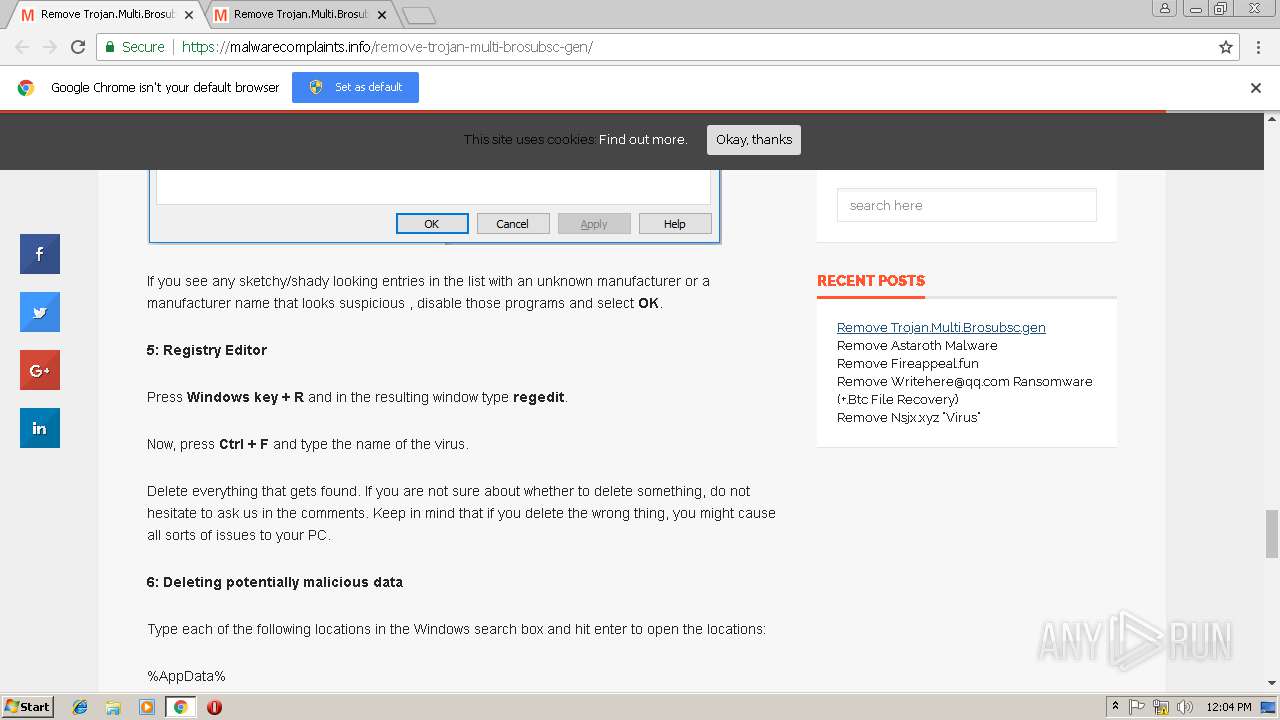Click the page vertical scrollbar thumb
The height and width of the screenshot is (720, 1280).
1272,533
